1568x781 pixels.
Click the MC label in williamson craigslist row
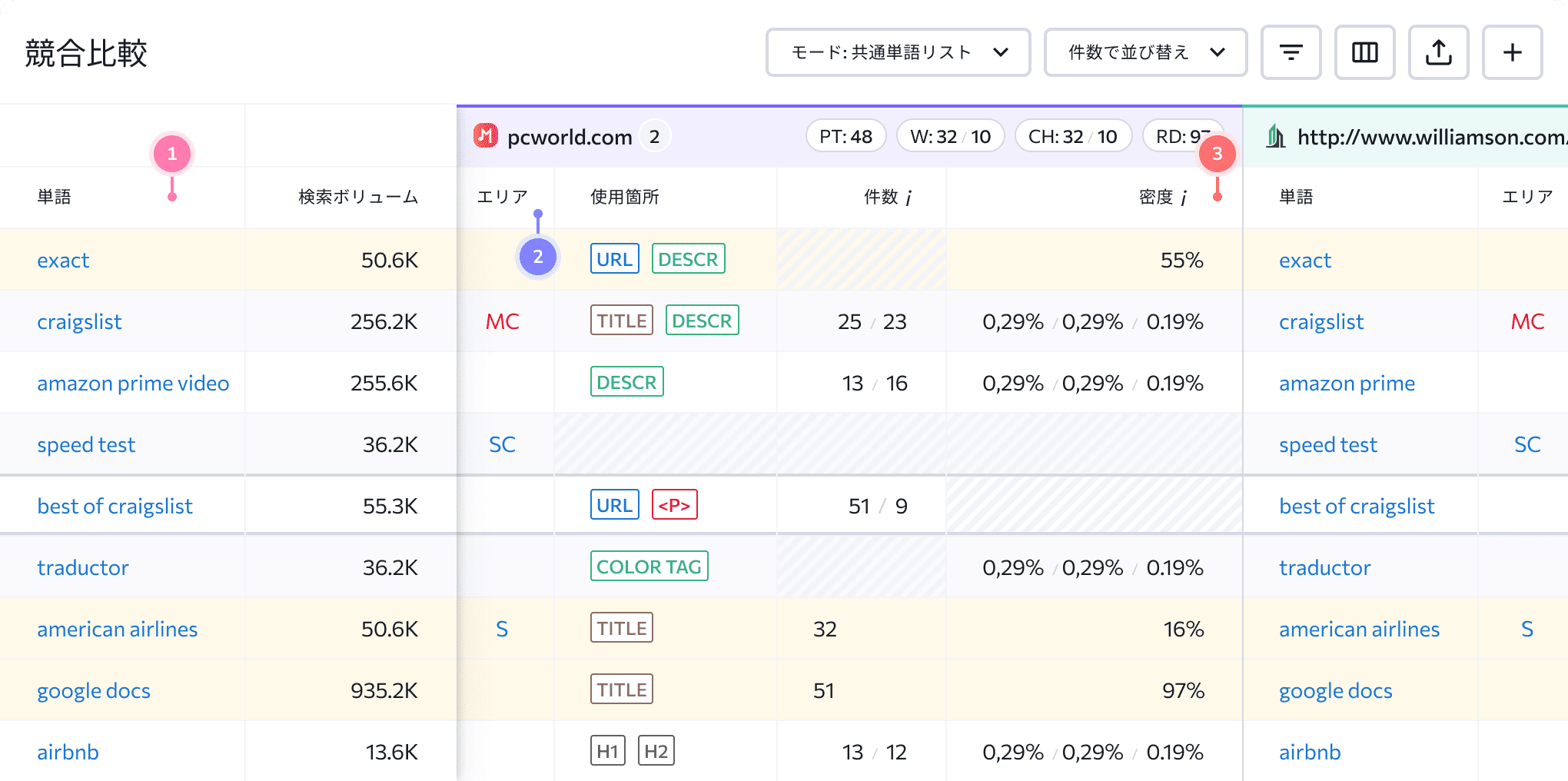click(x=1527, y=321)
